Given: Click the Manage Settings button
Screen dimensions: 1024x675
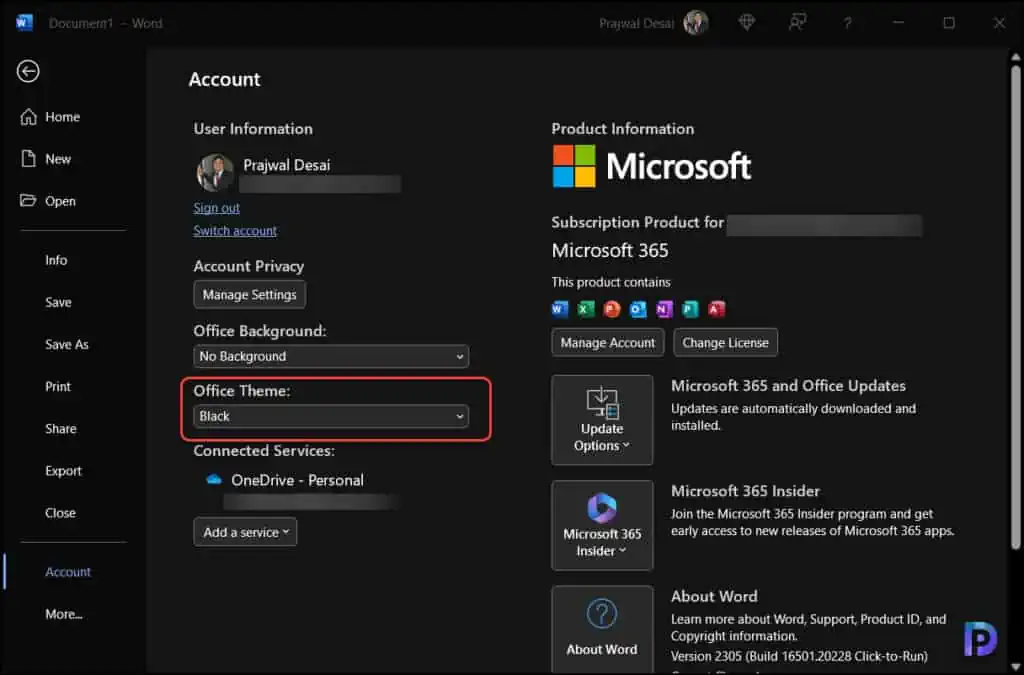Looking at the screenshot, I should pos(249,294).
